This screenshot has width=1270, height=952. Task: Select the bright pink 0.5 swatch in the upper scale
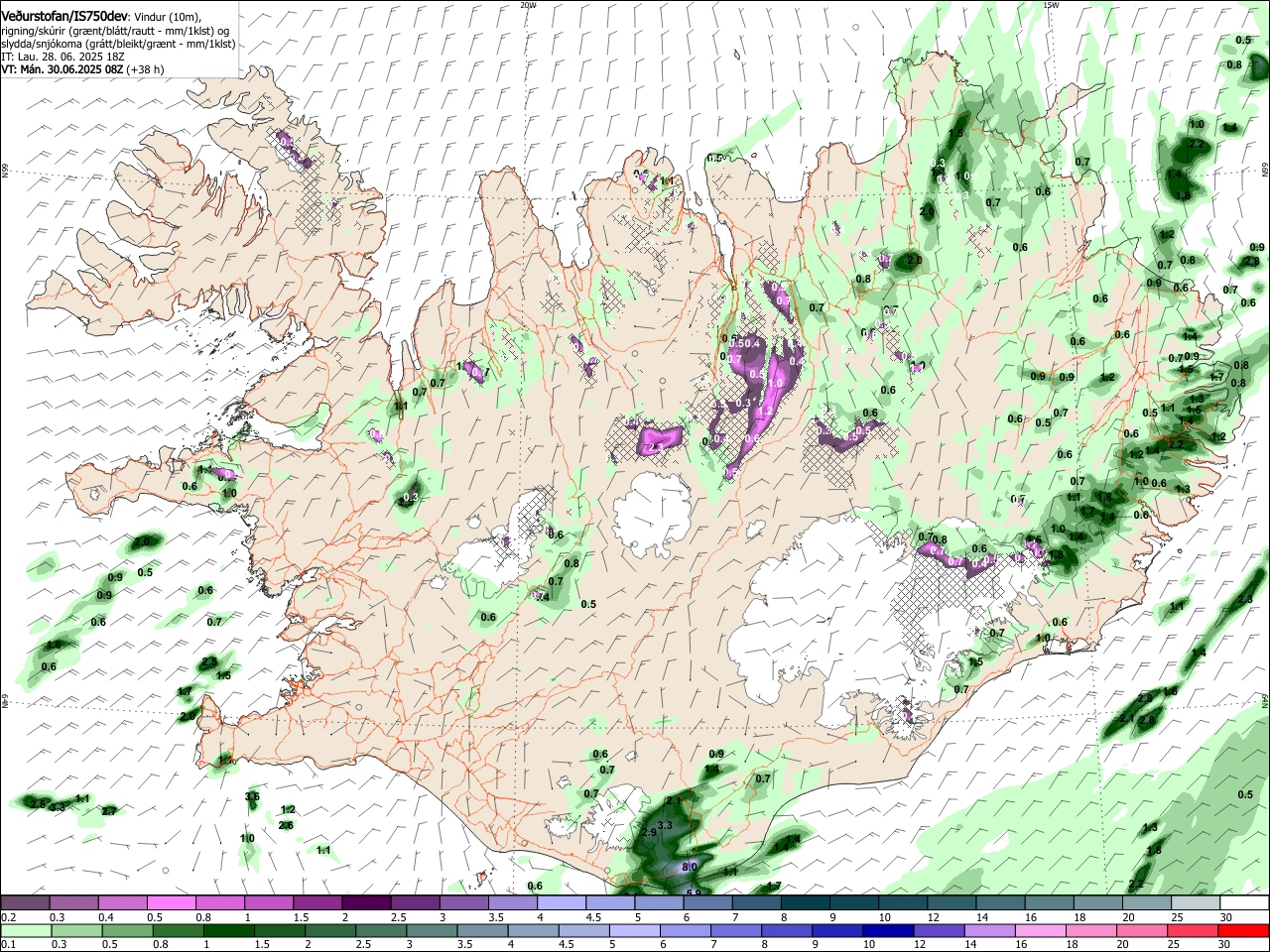click(171, 902)
